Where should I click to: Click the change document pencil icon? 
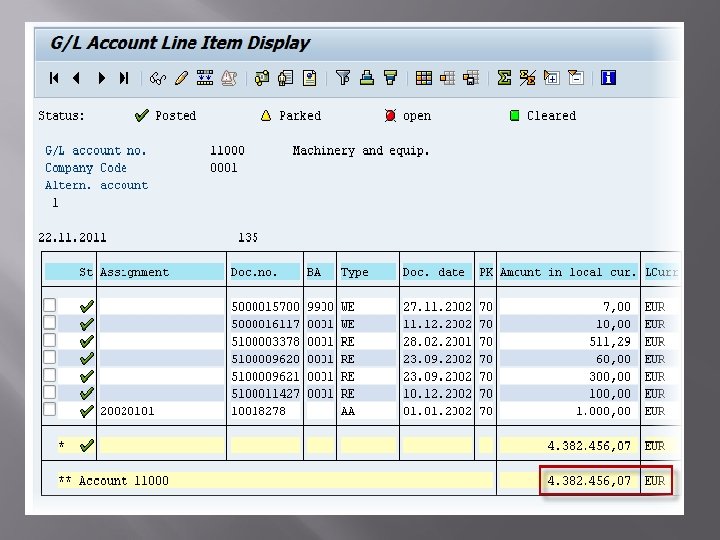pyautogui.click(x=180, y=77)
